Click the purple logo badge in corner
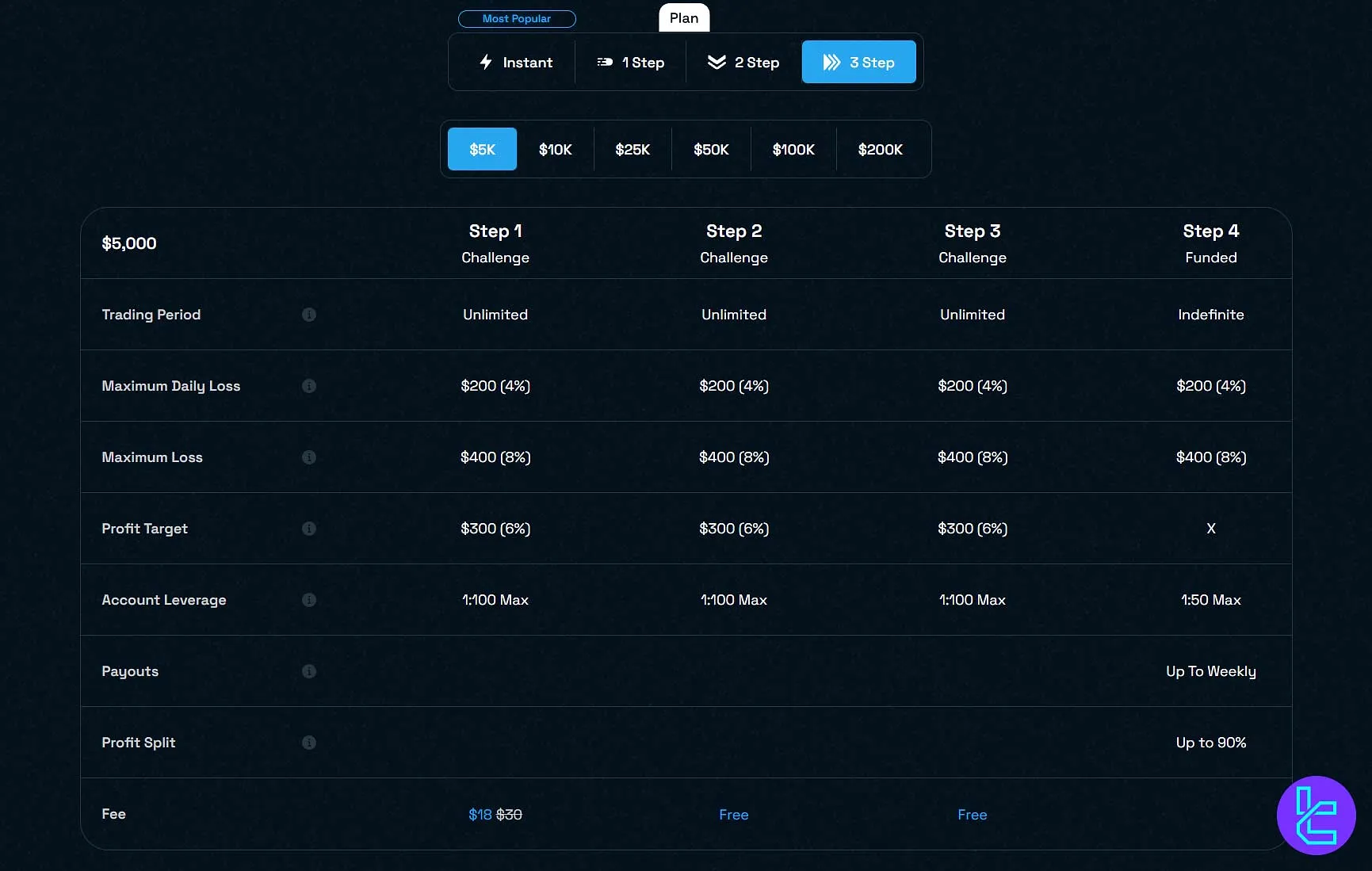This screenshot has height=871, width=1372. tap(1316, 815)
